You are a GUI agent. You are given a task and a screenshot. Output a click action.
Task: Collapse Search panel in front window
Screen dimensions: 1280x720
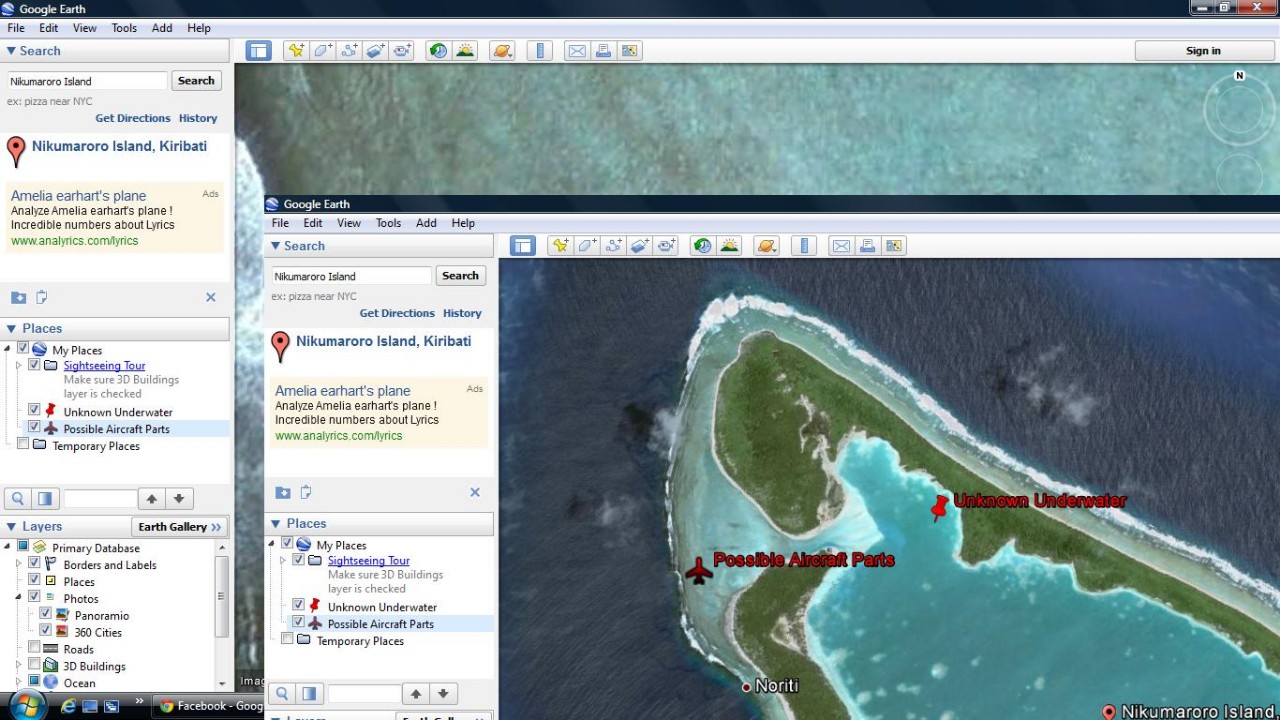click(275, 246)
